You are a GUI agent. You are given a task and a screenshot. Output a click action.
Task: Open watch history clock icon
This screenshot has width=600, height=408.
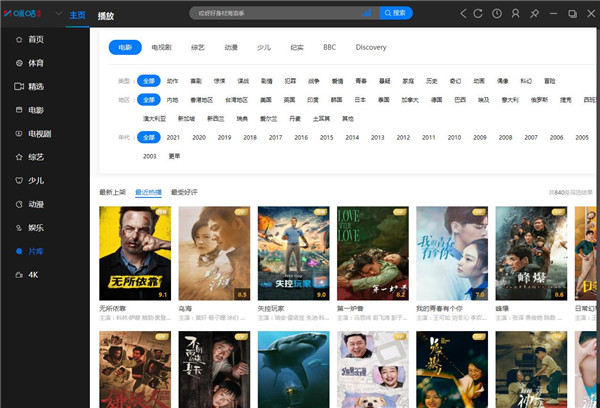click(x=497, y=13)
